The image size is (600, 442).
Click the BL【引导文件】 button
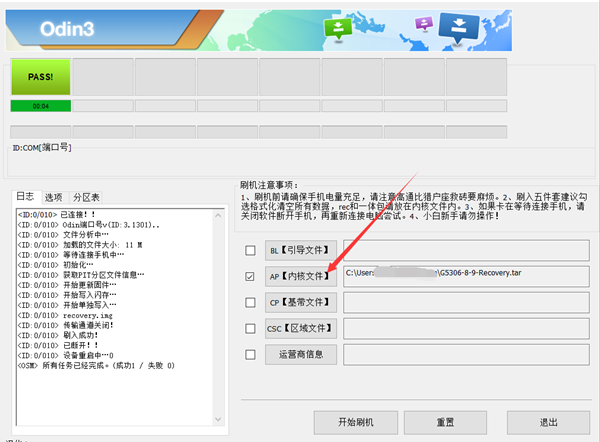point(301,250)
